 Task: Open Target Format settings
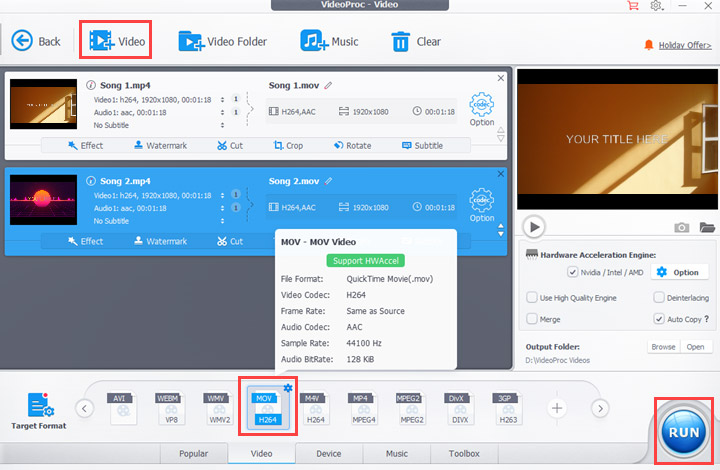coord(39,411)
